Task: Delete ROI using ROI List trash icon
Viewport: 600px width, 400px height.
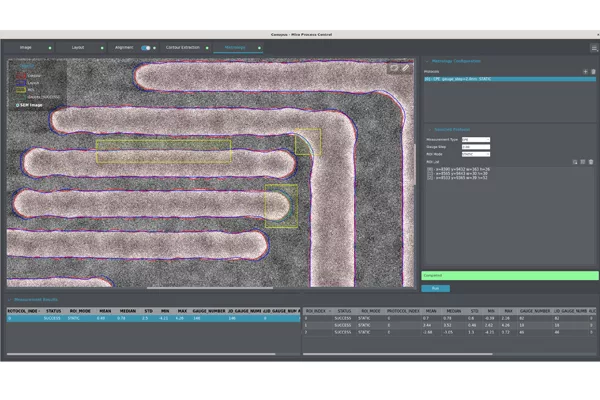Action: (x=591, y=161)
